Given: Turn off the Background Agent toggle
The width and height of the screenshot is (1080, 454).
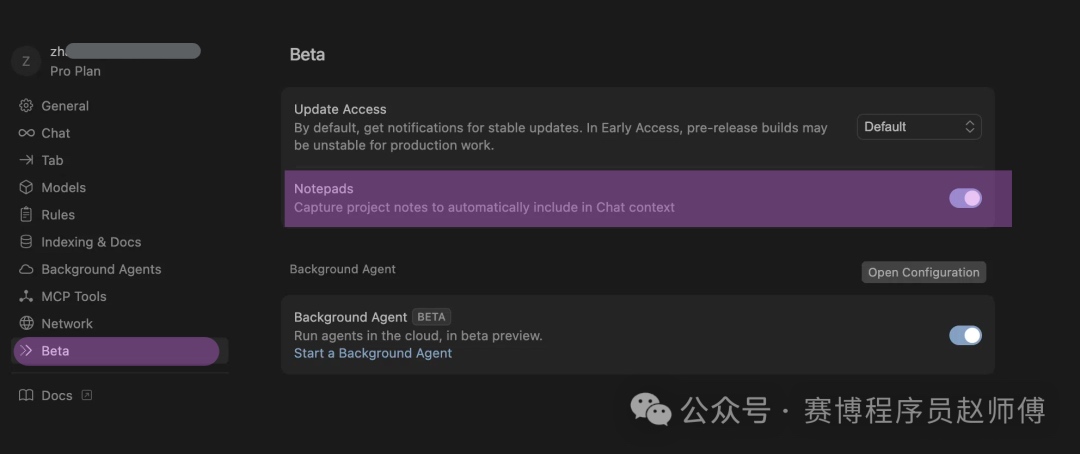Looking at the screenshot, I should click(x=965, y=336).
